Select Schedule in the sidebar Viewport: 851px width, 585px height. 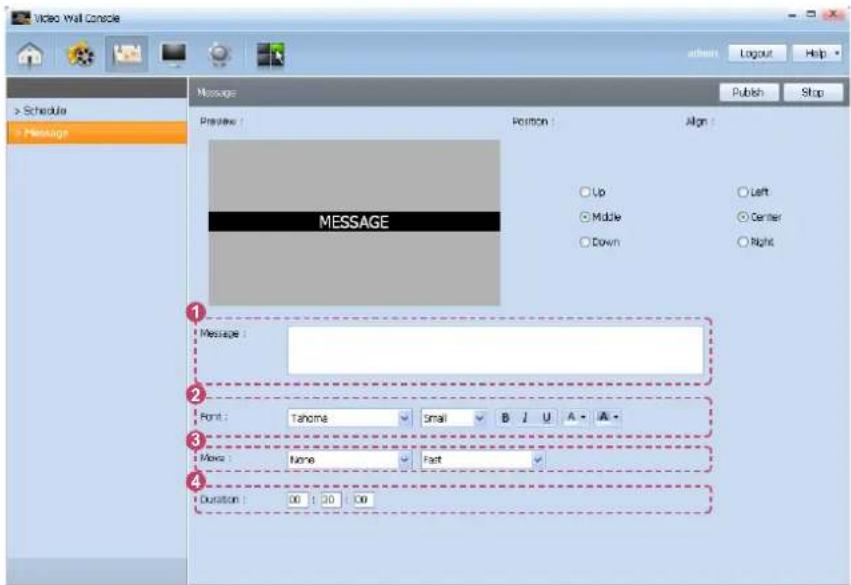click(97, 111)
